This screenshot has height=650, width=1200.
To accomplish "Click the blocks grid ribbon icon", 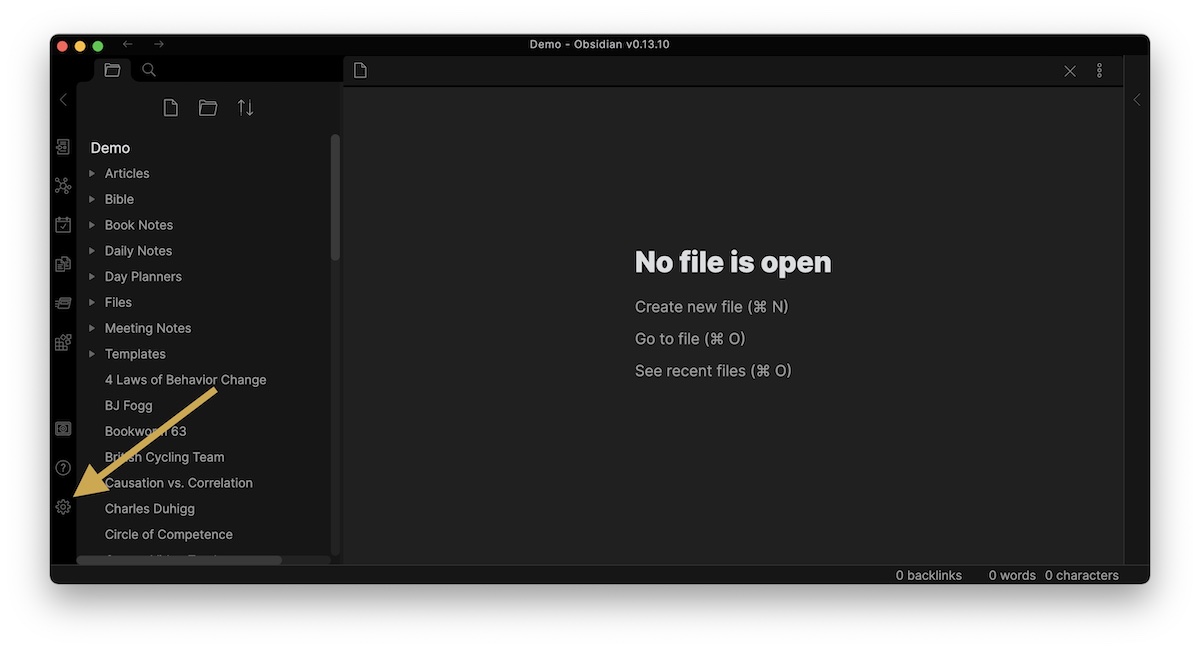I will point(63,343).
